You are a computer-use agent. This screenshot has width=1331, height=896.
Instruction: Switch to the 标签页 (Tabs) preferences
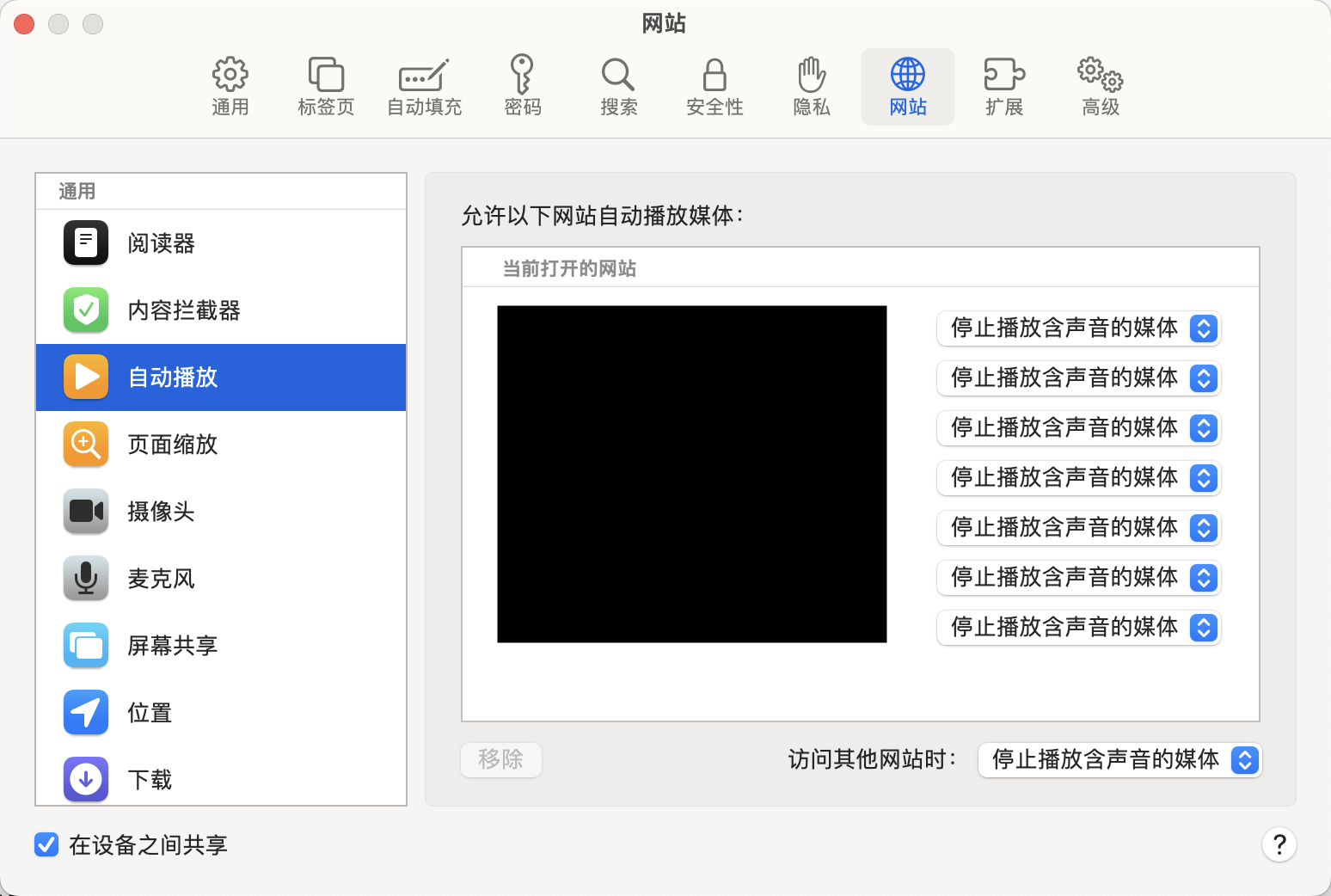tap(326, 87)
